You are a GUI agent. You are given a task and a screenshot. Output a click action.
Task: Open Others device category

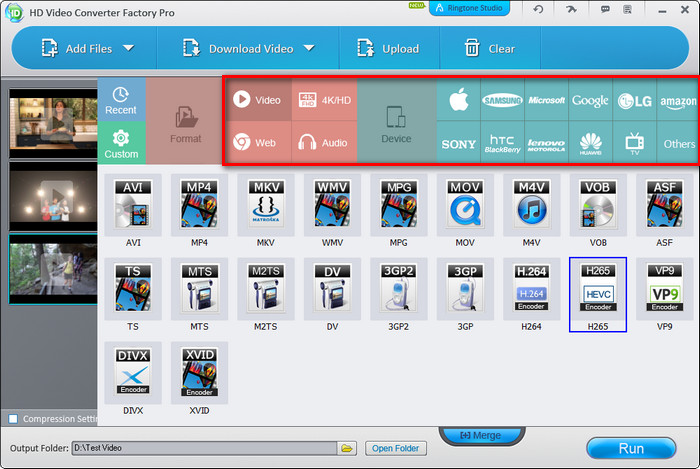(678, 142)
